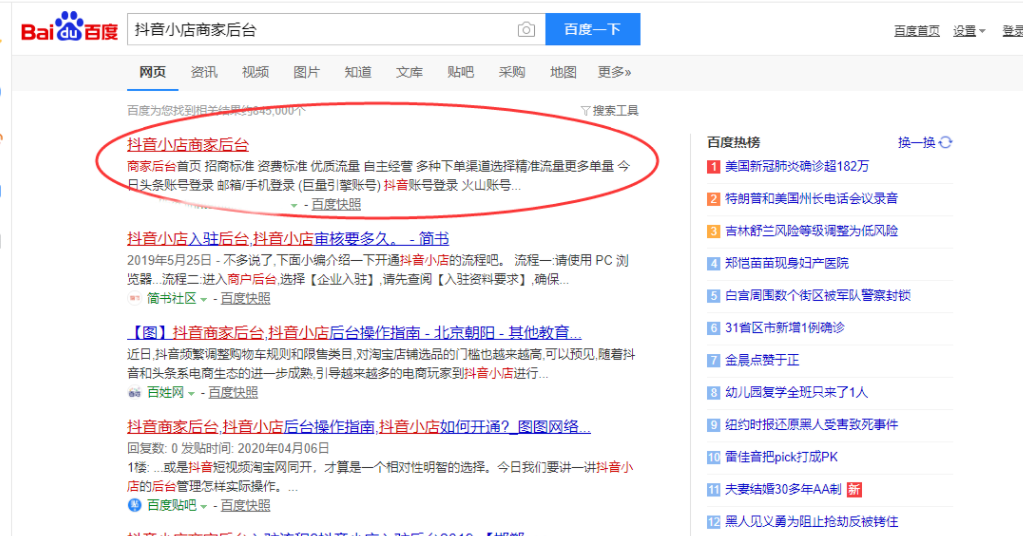The image size is (1023, 536).
Task: Switch to the 视频 tab
Action: coord(255,72)
